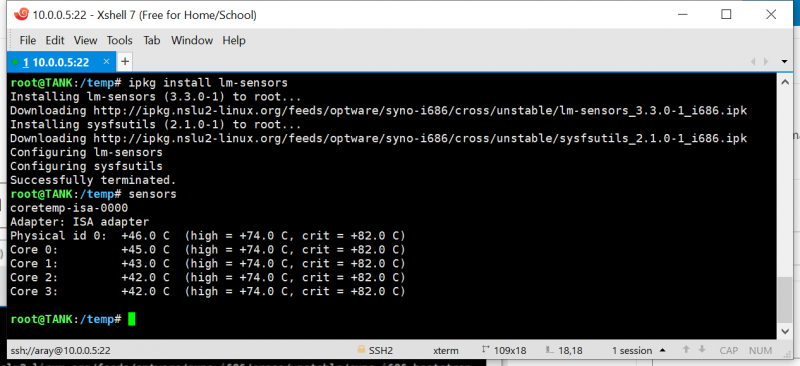800x366 pixels.
Task: Toggle the NUM lock indicator
Action: click(x=760, y=351)
